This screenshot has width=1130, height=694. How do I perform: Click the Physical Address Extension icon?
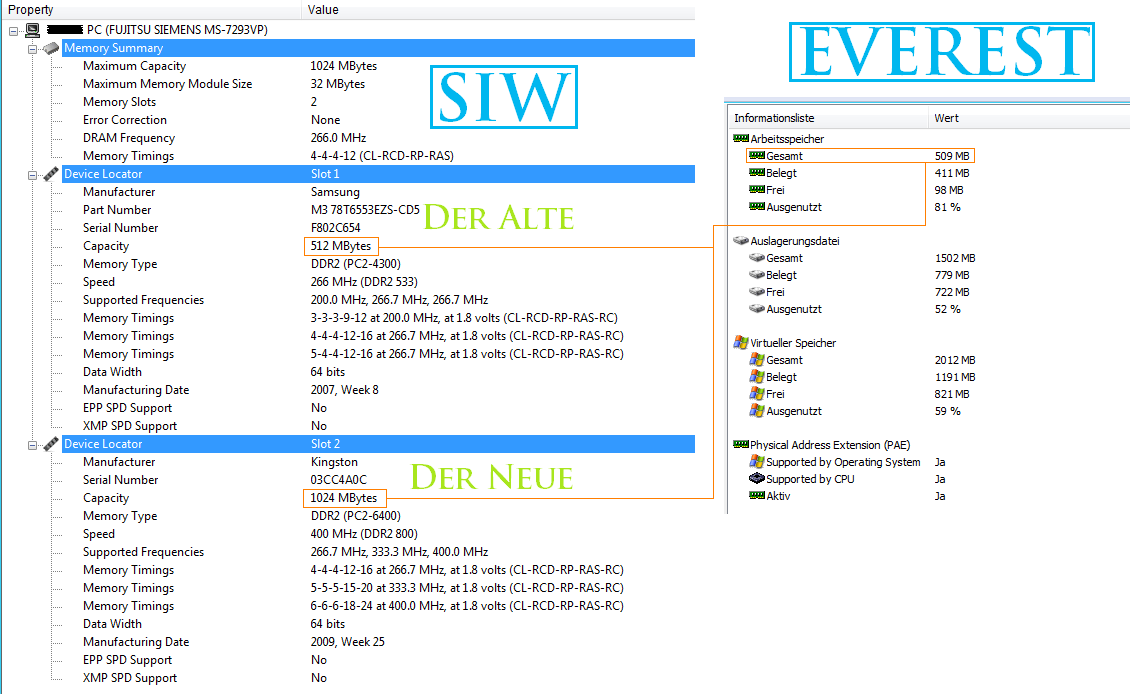[x=741, y=445]
